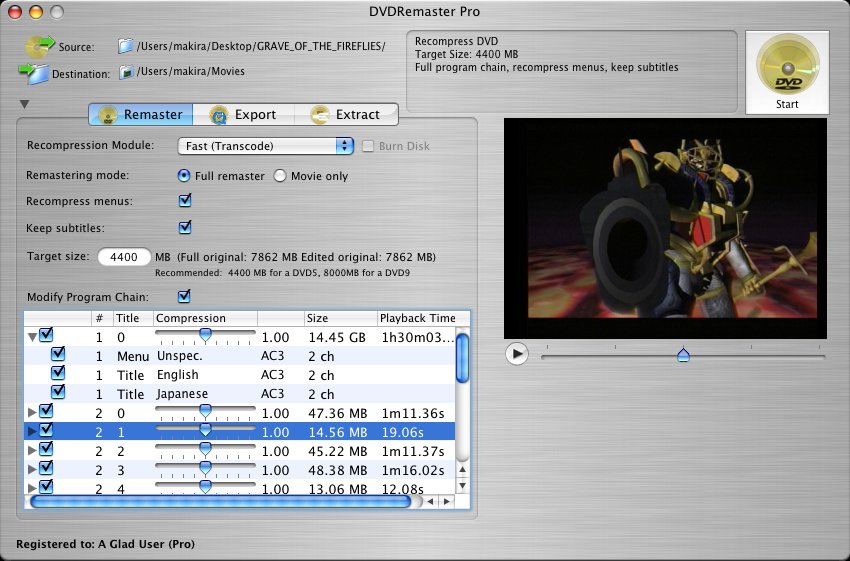Uncheck the Menu Unspec. audio track checkbox
This screenshot has height=561, width=850.
pos(58,354)
